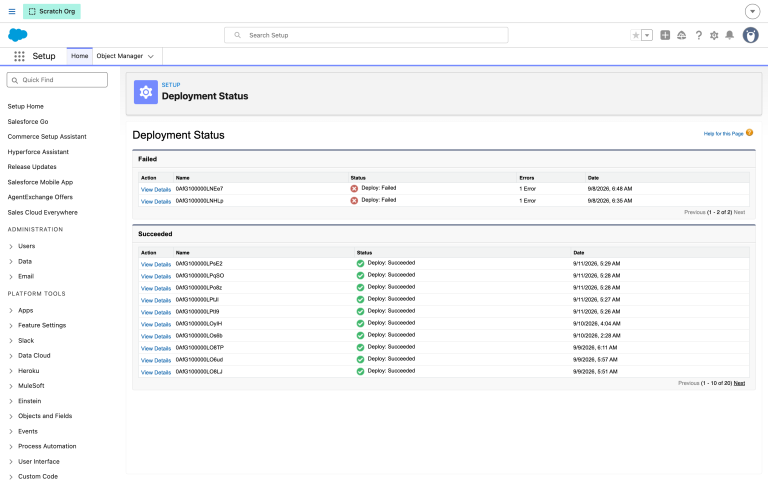This screenshot has width=768, height=480.
Task: Open Setup Home in sidebar
Action: [x=25, y=106]
